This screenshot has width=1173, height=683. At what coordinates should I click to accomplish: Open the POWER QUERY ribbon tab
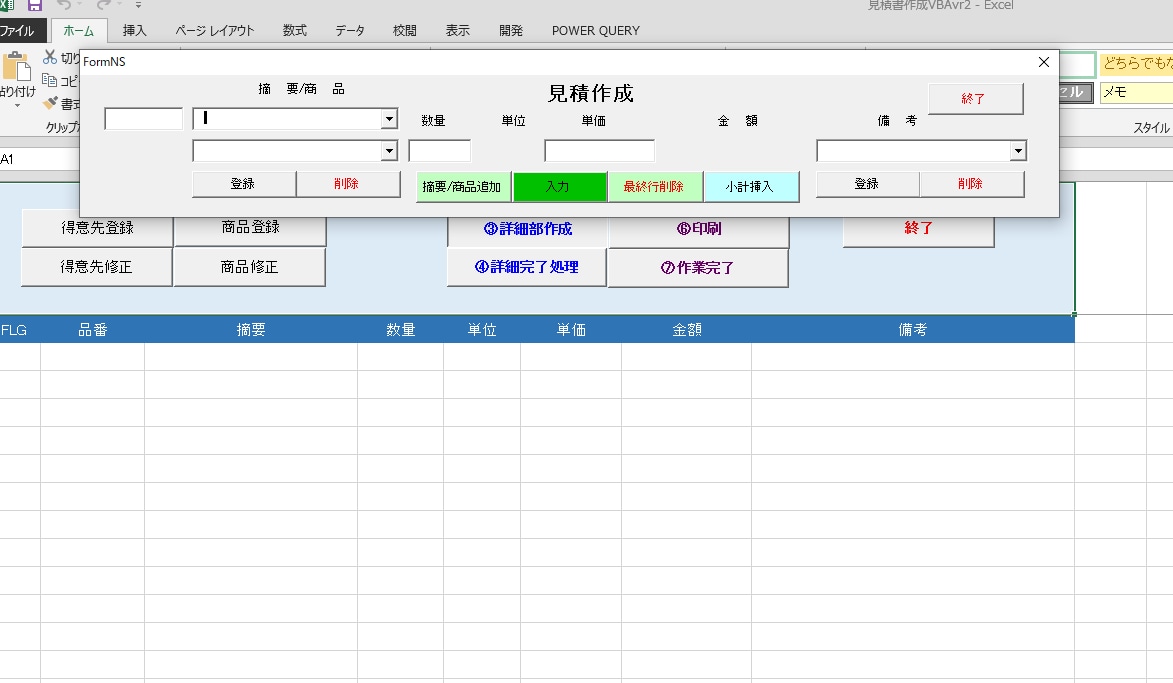(x=595, y=31)
